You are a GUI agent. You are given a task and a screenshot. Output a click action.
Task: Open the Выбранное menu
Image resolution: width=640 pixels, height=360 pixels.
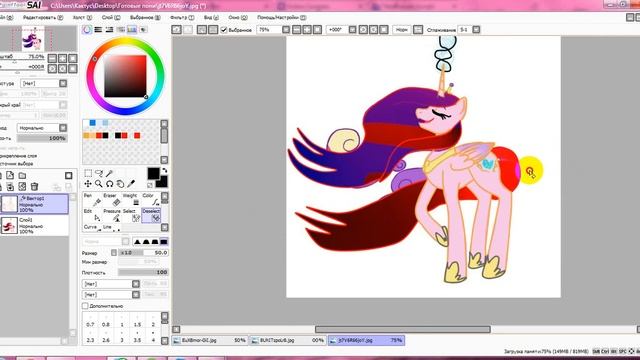[x=145, y=18]
